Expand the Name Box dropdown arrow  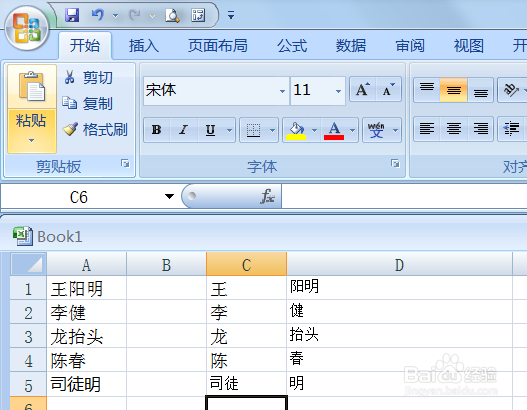pyautogui.click(x=169, y=196)
